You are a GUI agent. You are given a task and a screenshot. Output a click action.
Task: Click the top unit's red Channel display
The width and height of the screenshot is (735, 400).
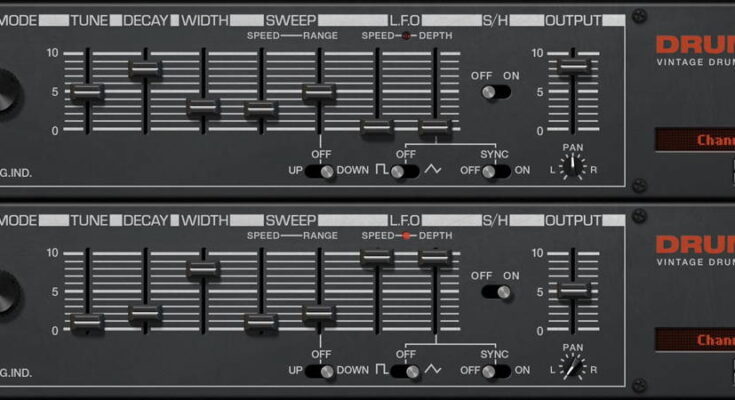(695, 141)
